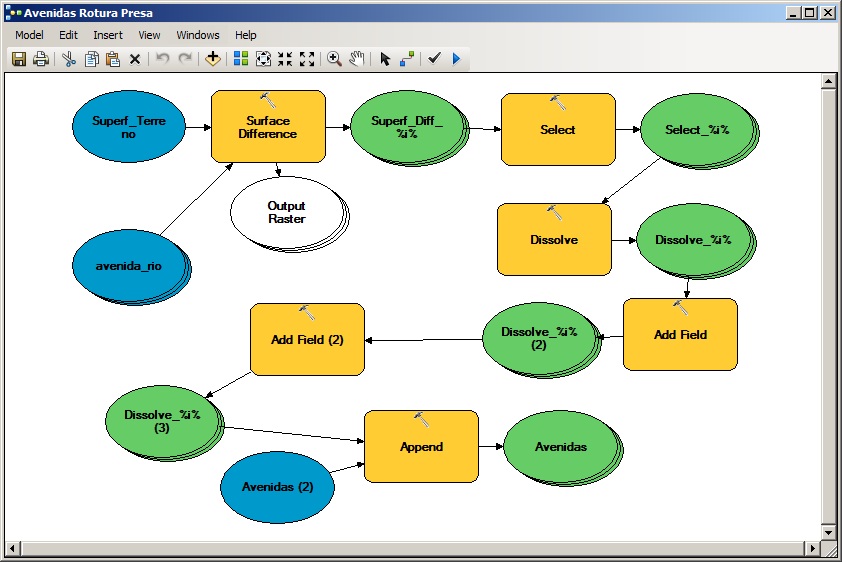Choose the Select arrow pointer tool

pos(385,59)
